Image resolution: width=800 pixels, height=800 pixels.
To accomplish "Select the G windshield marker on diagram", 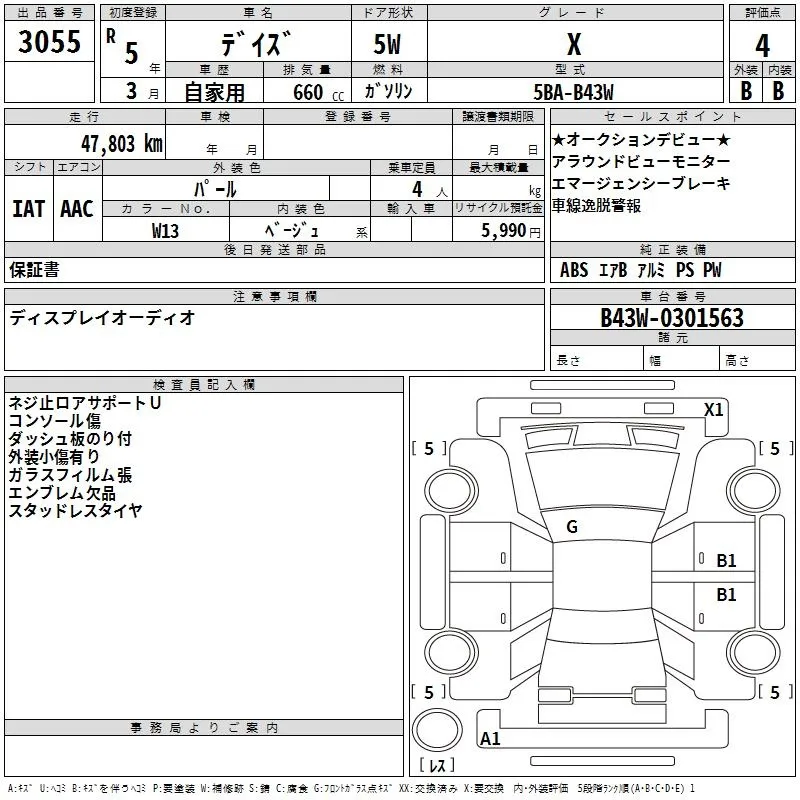I will pyautogui.click(x=571, y=527).
